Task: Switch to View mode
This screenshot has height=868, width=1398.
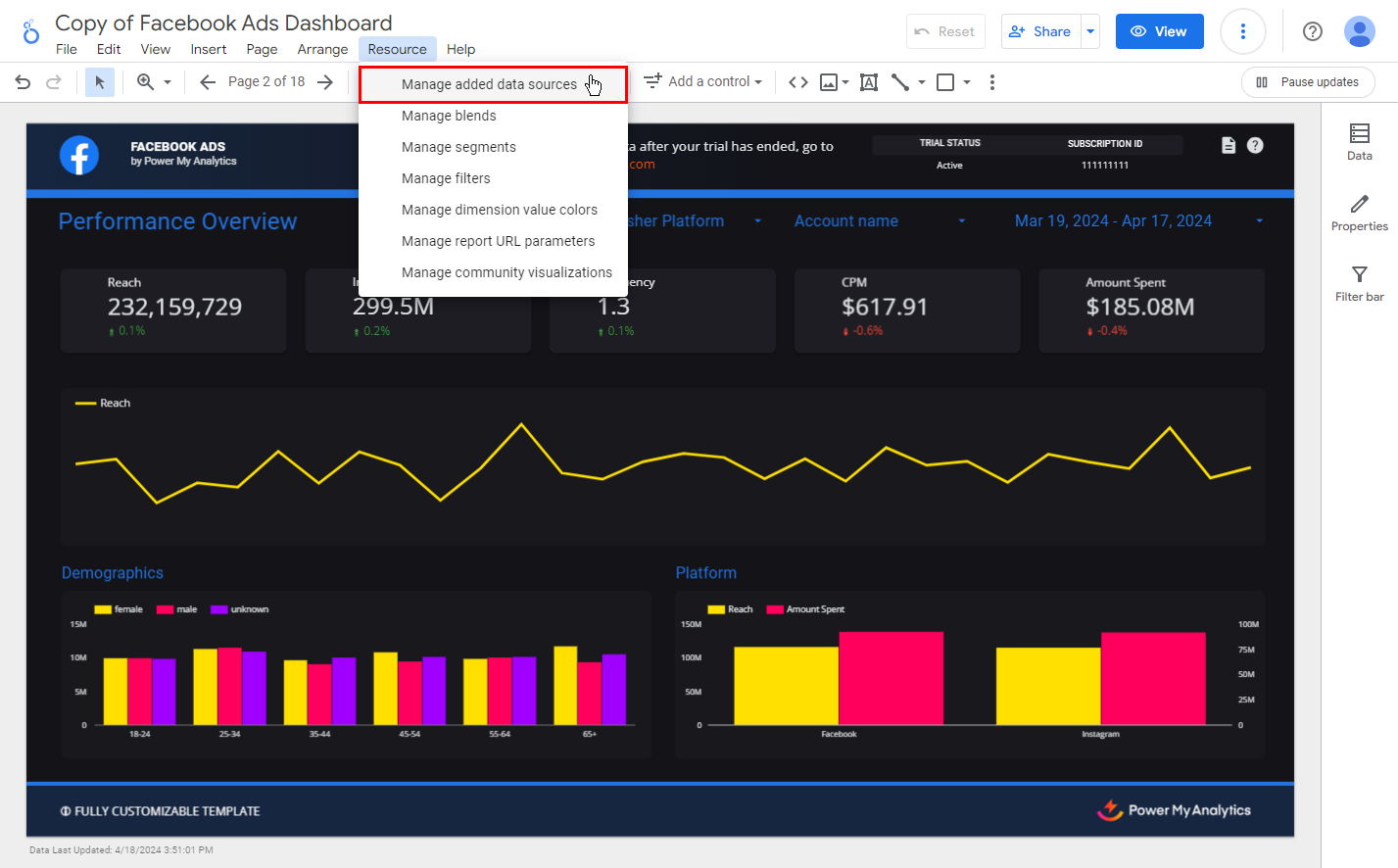Action: click(x=1158, y=31)
